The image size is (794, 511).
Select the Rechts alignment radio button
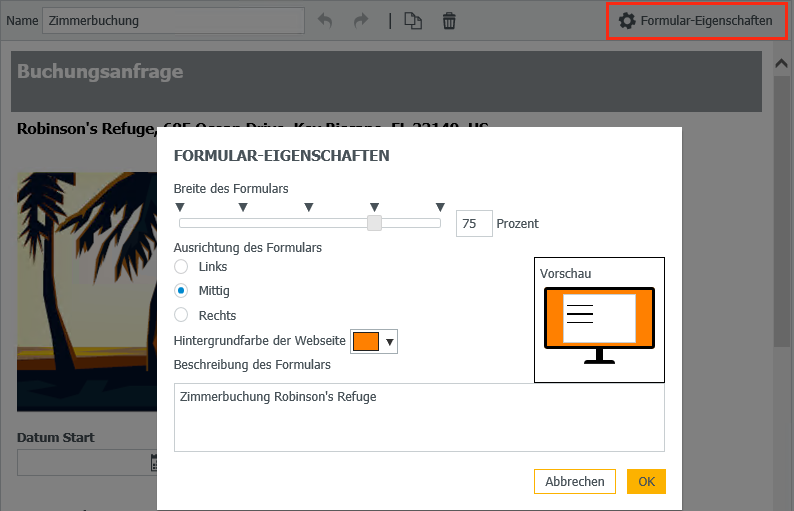click(181, 315)
